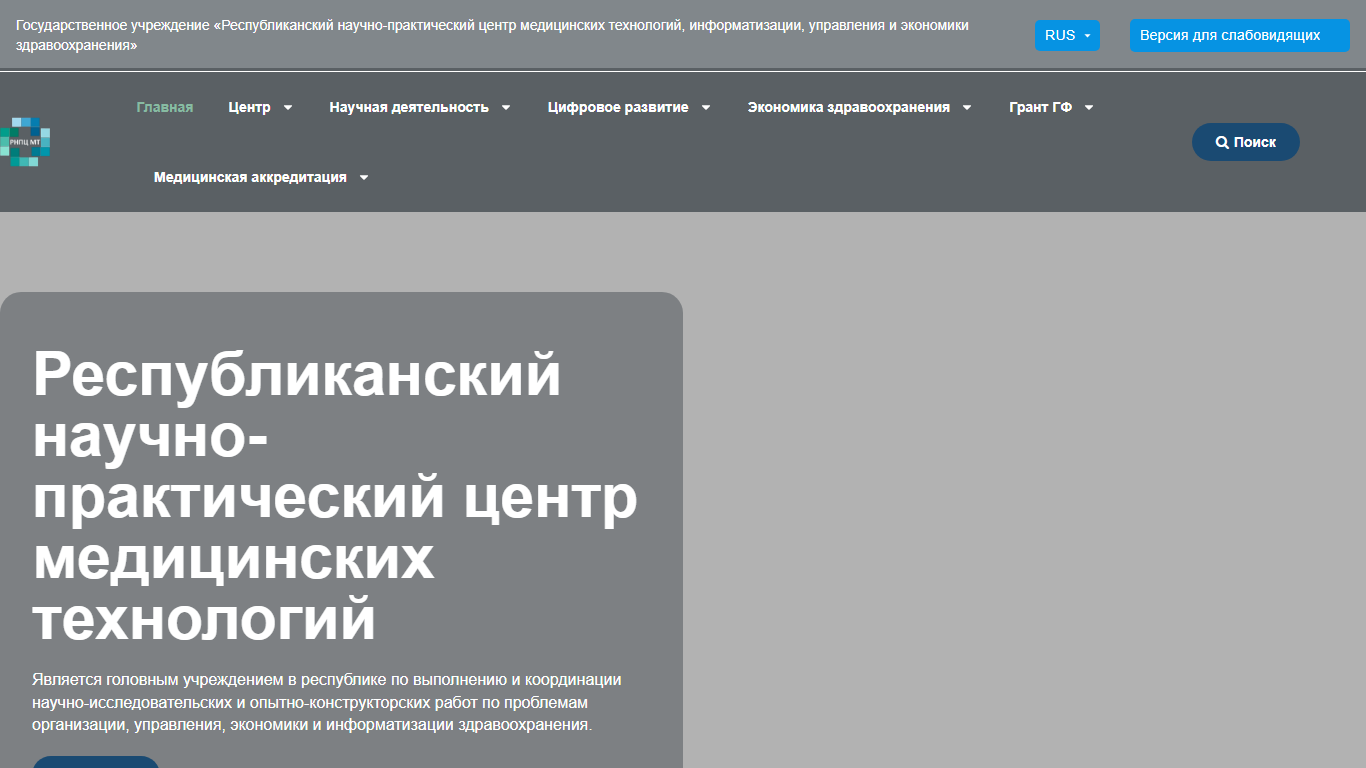Open Цифровое развитие menu

click(618, 107)
